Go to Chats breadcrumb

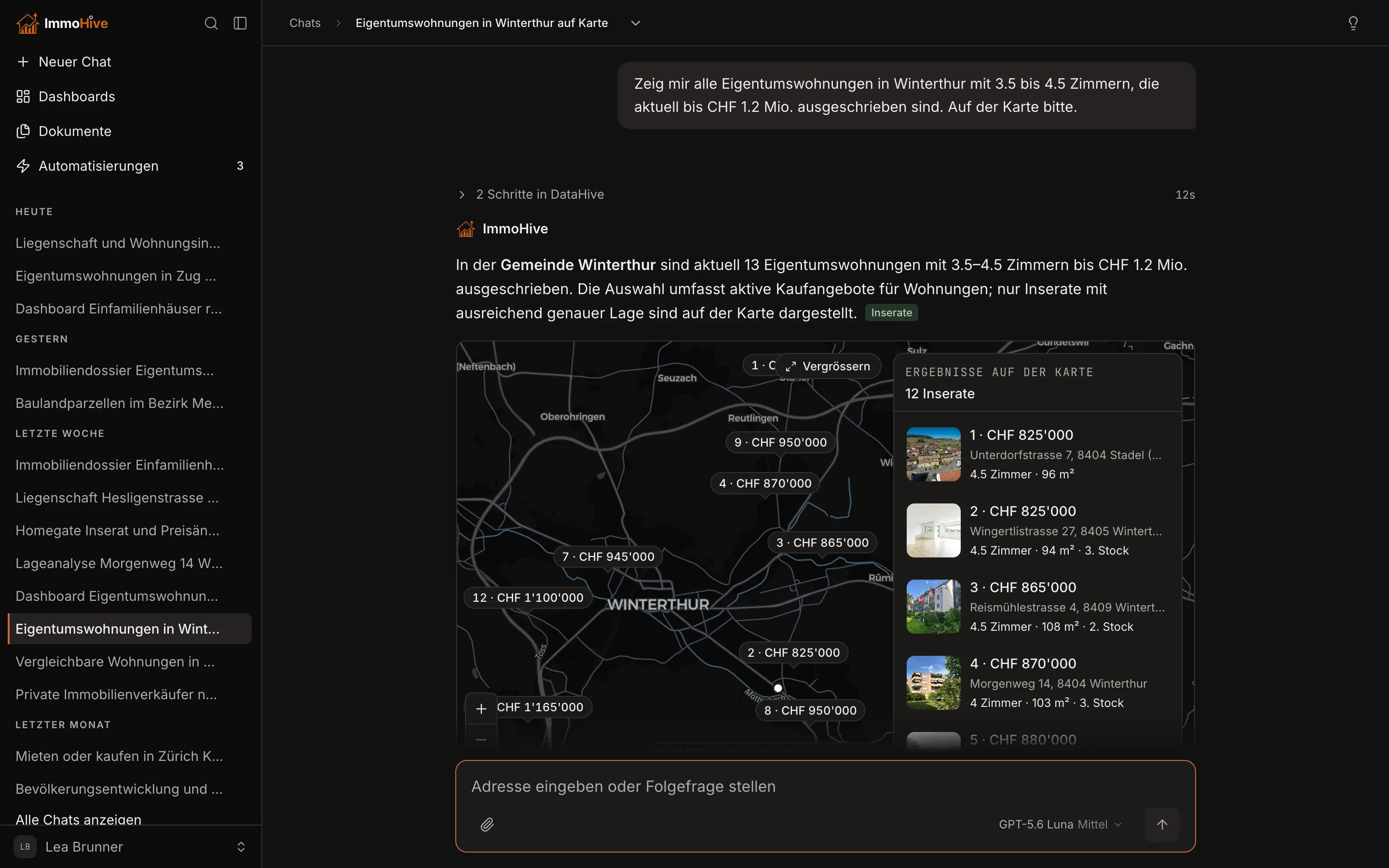pyautogui.click(x=305, y=23)
